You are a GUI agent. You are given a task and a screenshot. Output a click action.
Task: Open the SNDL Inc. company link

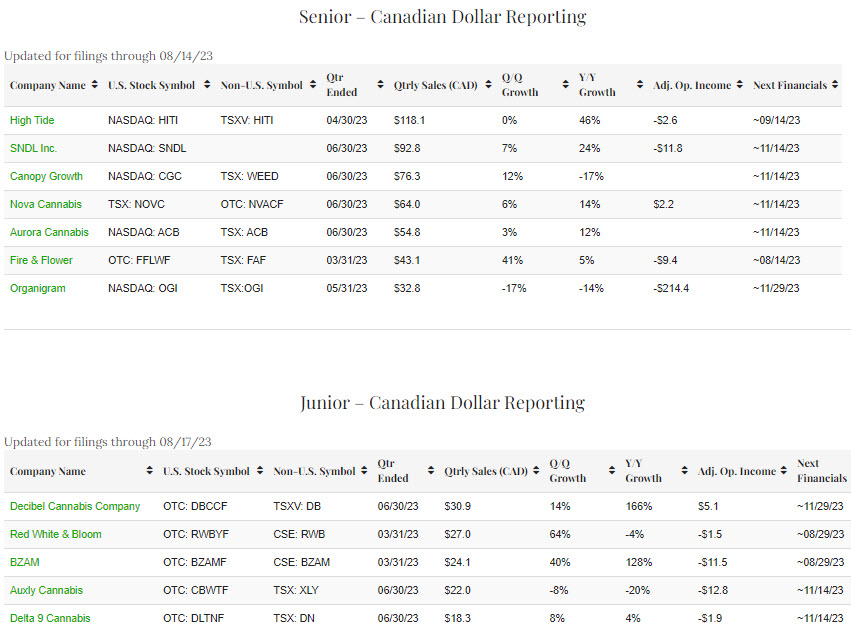33,148
